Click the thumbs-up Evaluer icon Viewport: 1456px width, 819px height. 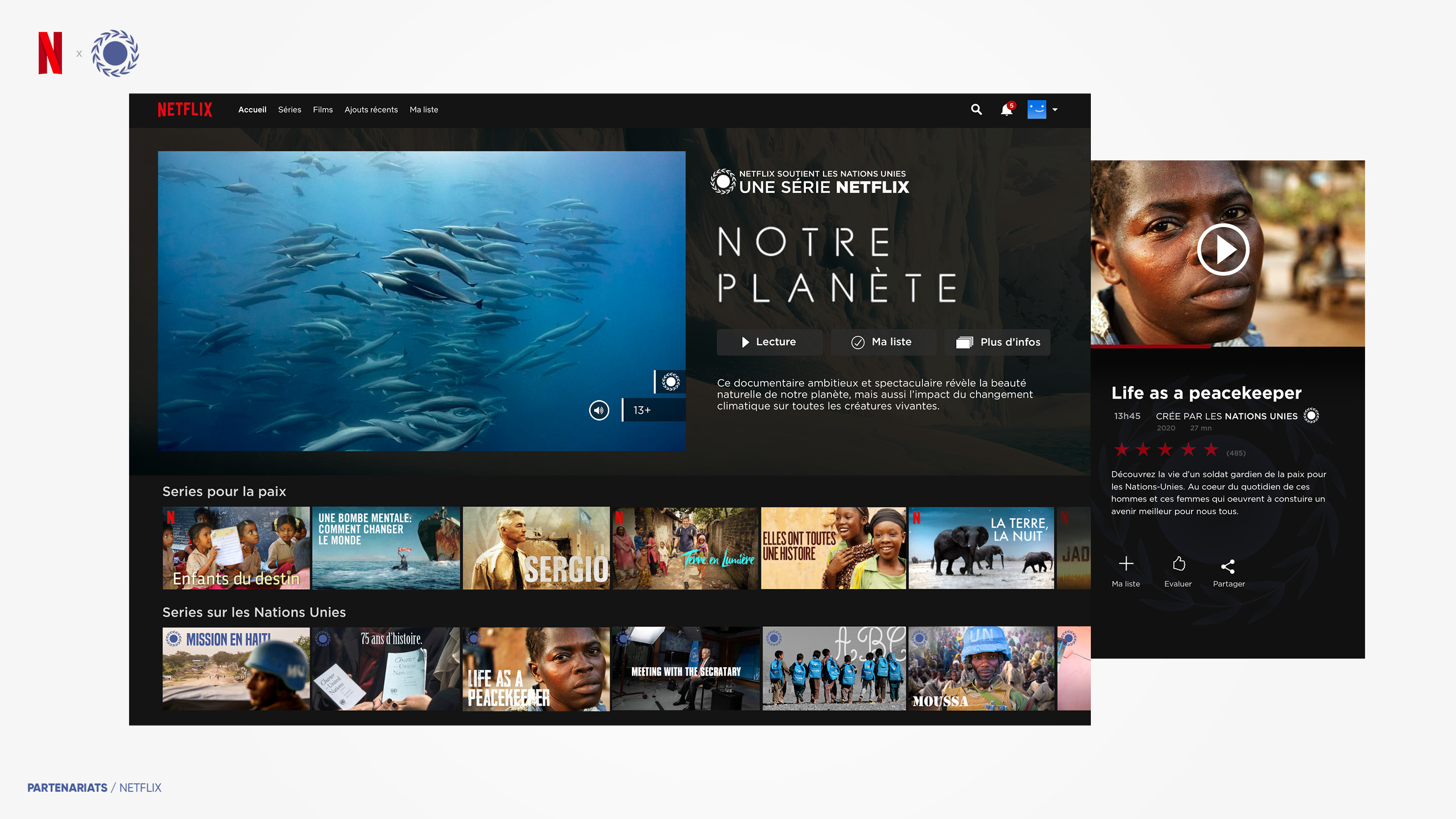pos(1178,564)
